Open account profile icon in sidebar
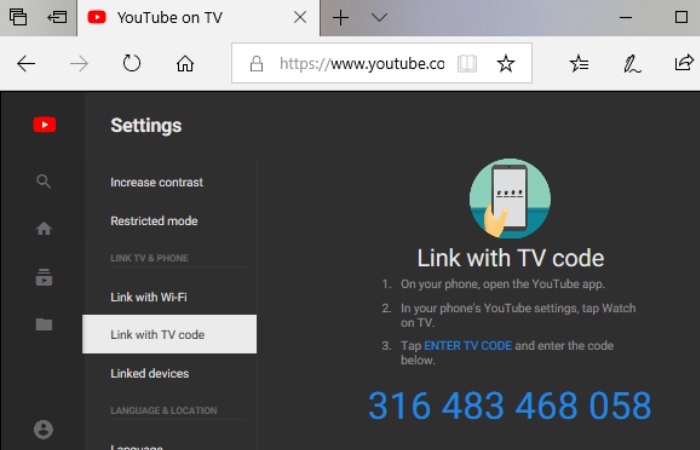 coord(43,429)
